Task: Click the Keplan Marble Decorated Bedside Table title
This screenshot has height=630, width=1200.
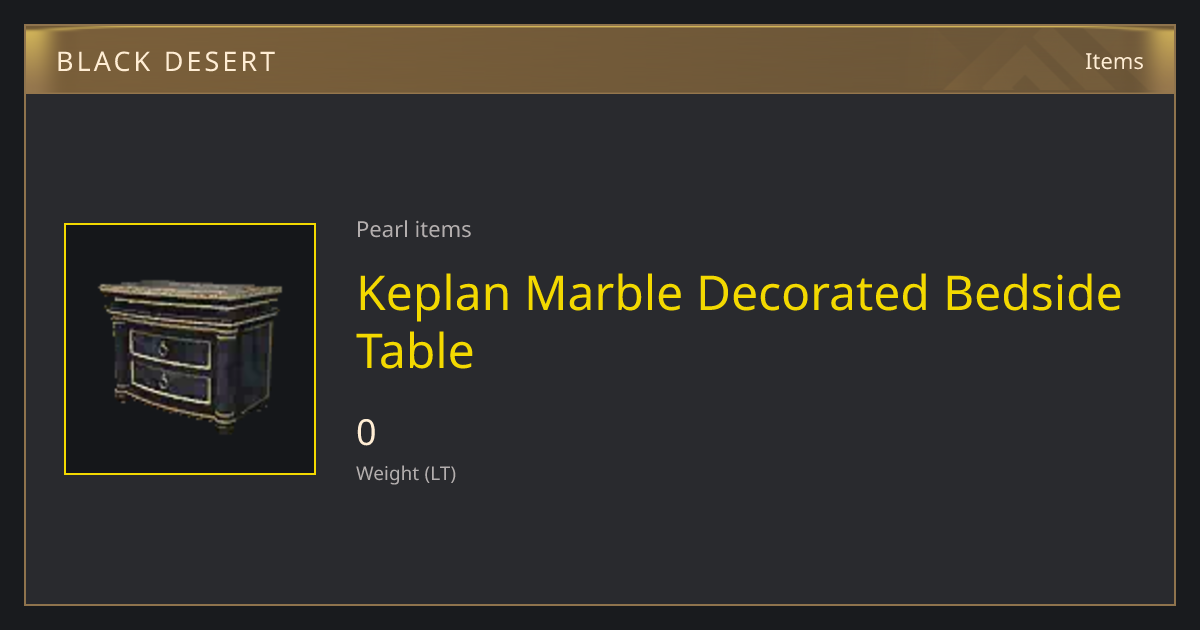Action: pos(739,322)
